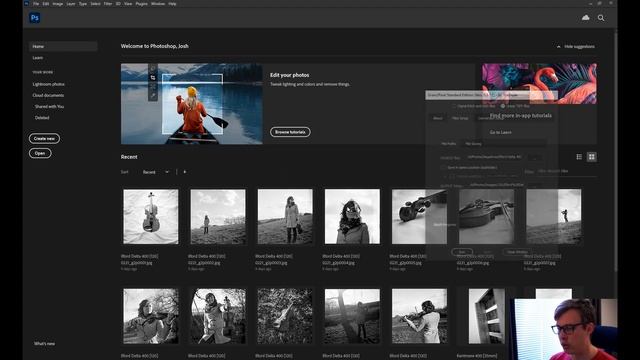Viewport: 640px width, 360px height.
Task: Open the Kentmere 400 building thumbnail
Action: pyautogui.click(x=487, y=316)
